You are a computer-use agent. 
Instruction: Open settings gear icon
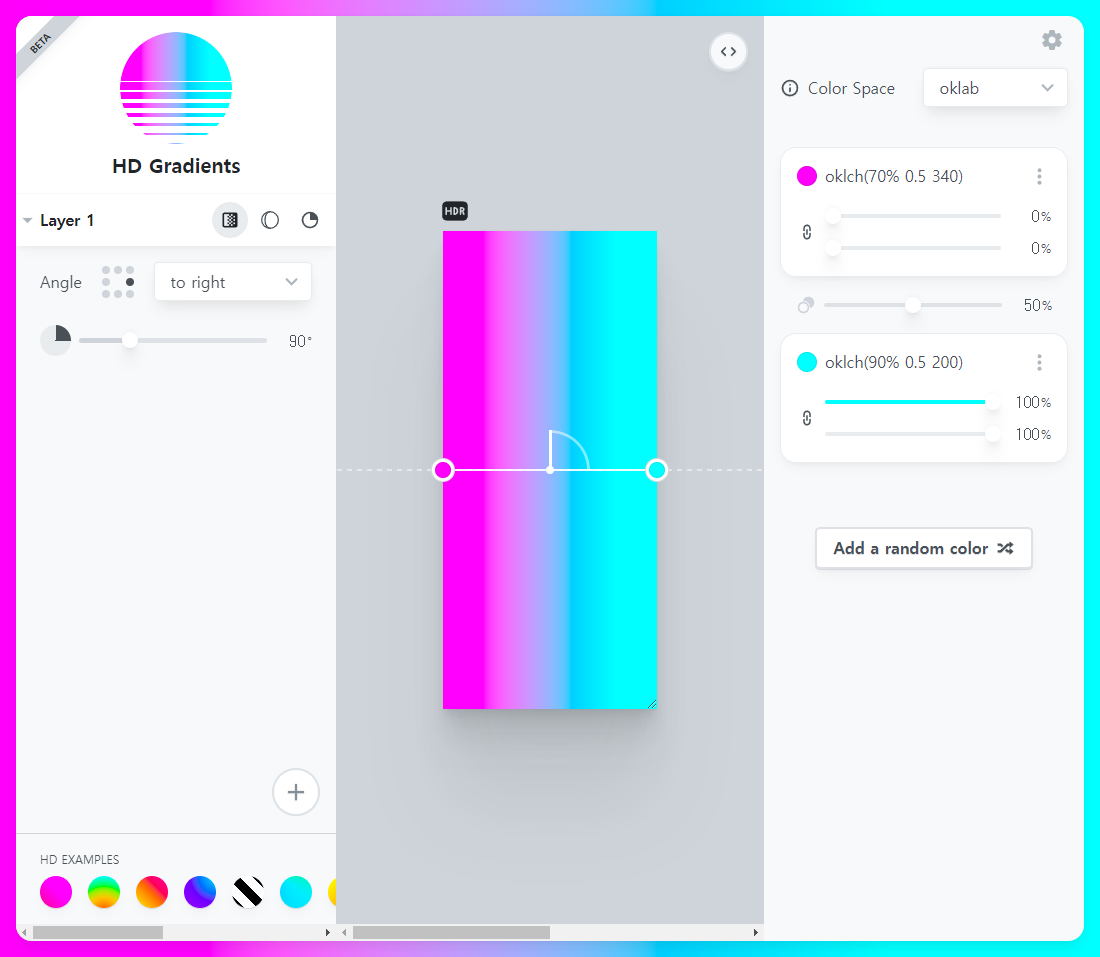pyautogui.click(x=1051, y=40)
